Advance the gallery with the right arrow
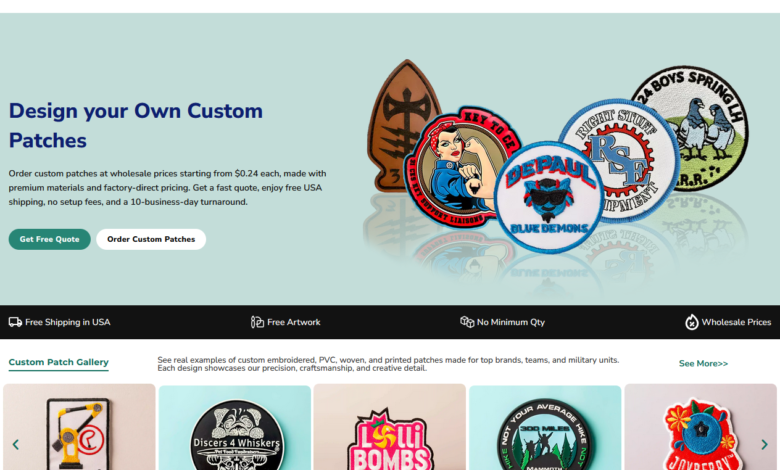This screenshot has width=780, height=470. tap(764, 444)
